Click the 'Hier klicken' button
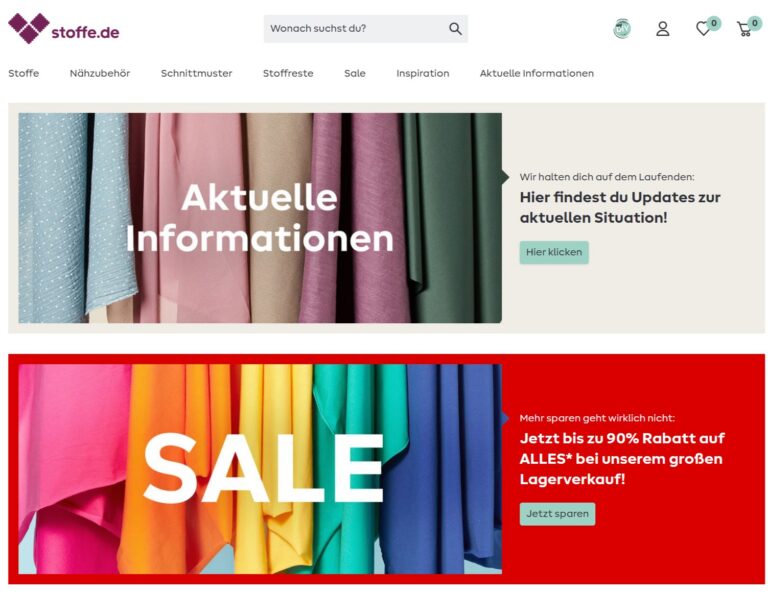The width and height of the screenshot is (768, 592). (554, 252)
